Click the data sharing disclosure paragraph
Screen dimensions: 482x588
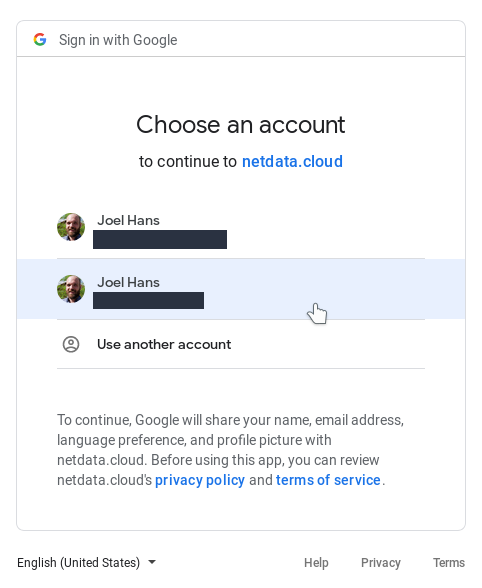(x=230, y=450)
